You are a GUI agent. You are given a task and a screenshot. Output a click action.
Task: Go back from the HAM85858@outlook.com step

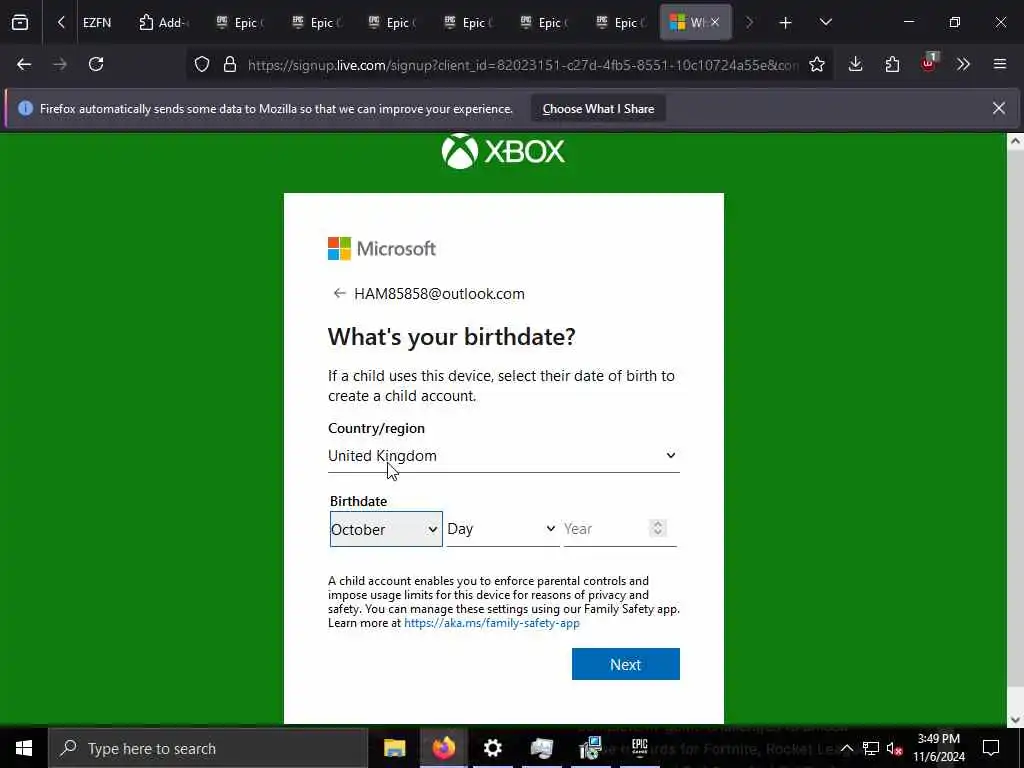click(339, 293)
